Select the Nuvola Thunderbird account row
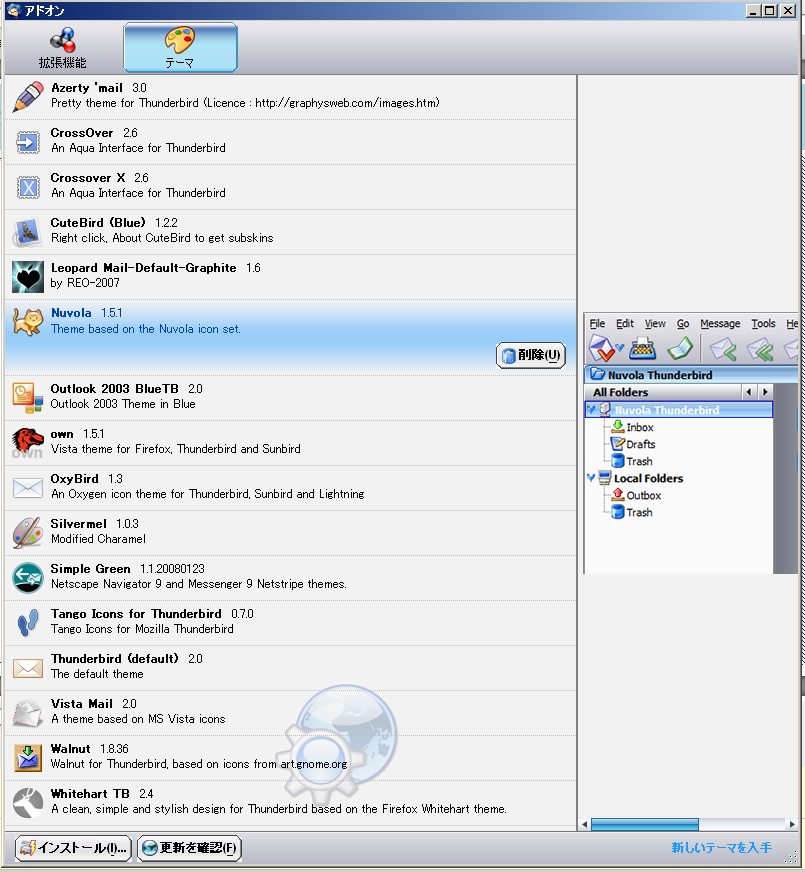Viewport: 805px width, 872px height. pyautogui.click(x=679, y=410)
